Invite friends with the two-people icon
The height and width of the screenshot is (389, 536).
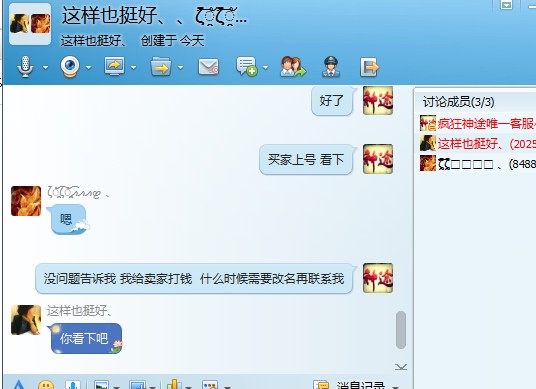(293, 67)
